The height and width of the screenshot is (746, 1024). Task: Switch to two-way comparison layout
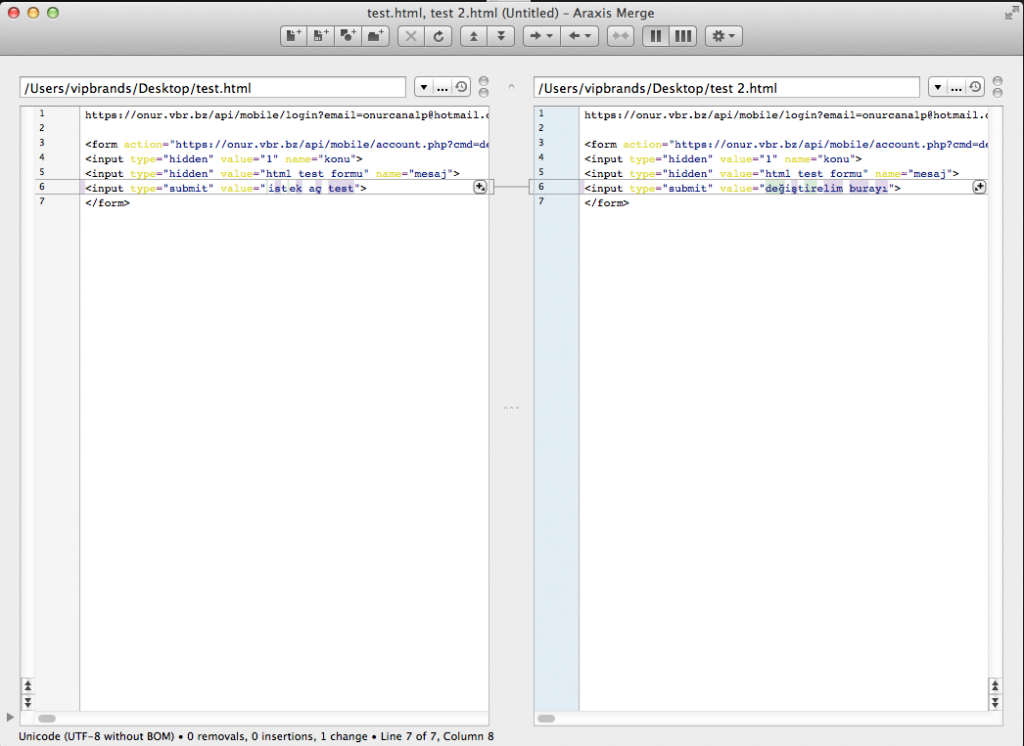pyautogui.click(x=656, y=36)
